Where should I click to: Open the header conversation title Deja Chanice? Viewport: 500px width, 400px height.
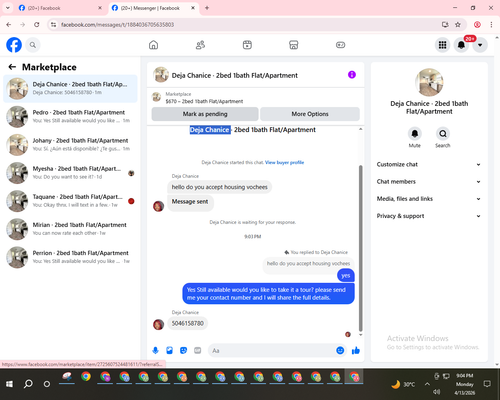tap(235, 75)
